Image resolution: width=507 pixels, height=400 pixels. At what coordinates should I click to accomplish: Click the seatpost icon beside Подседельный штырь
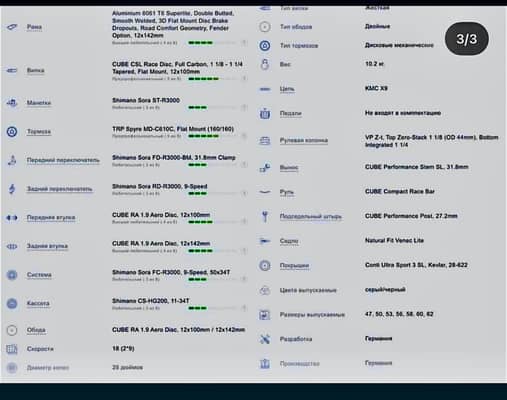(x=265, y=217)
